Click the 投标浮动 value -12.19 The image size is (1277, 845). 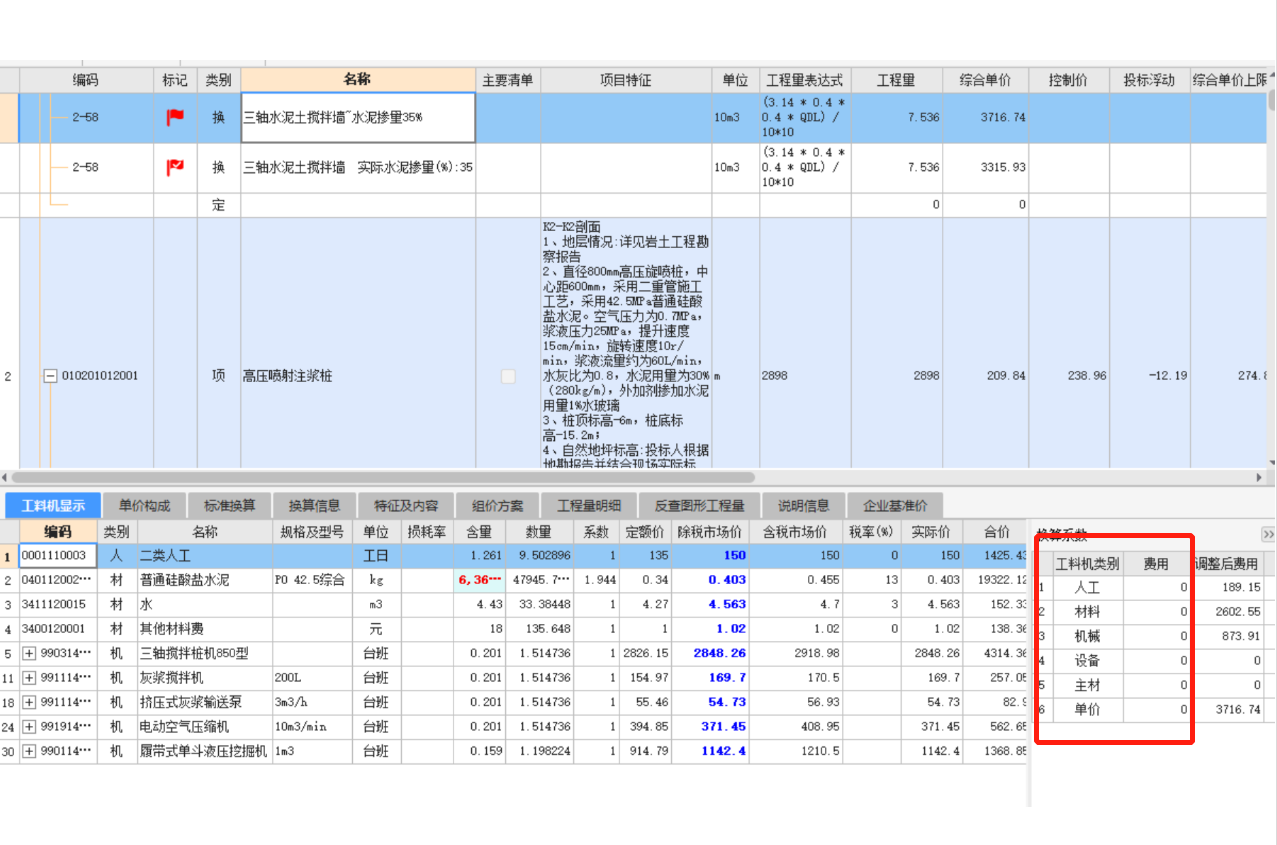click(1149, 376)
